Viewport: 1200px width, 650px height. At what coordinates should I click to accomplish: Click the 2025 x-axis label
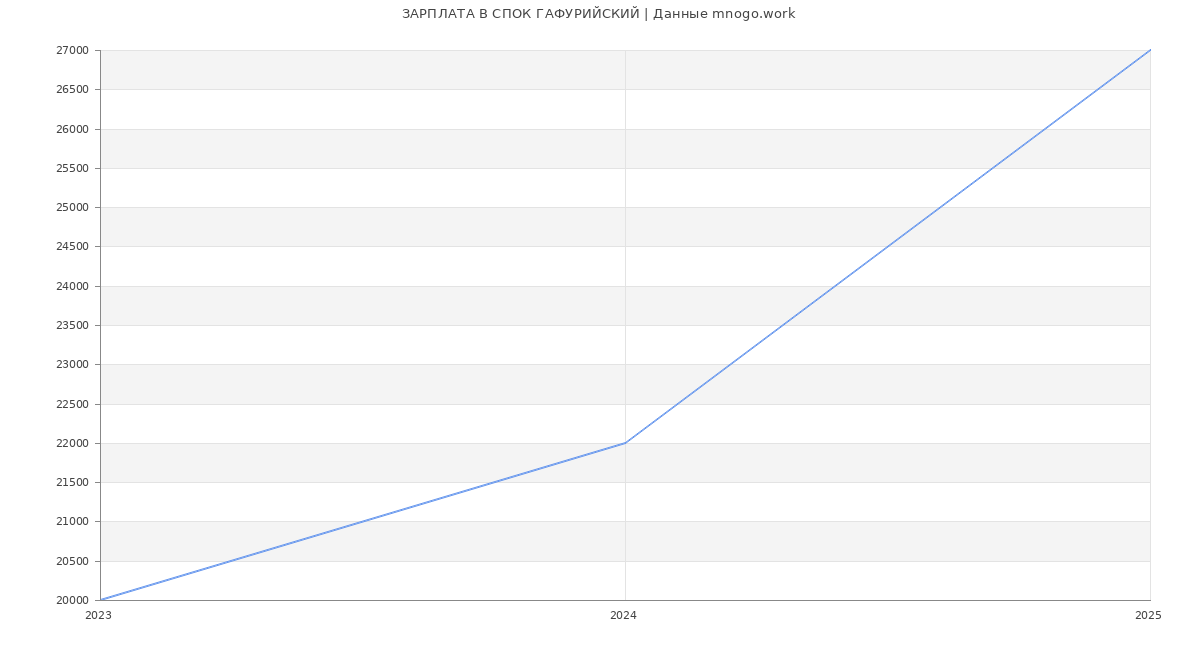1148,616
